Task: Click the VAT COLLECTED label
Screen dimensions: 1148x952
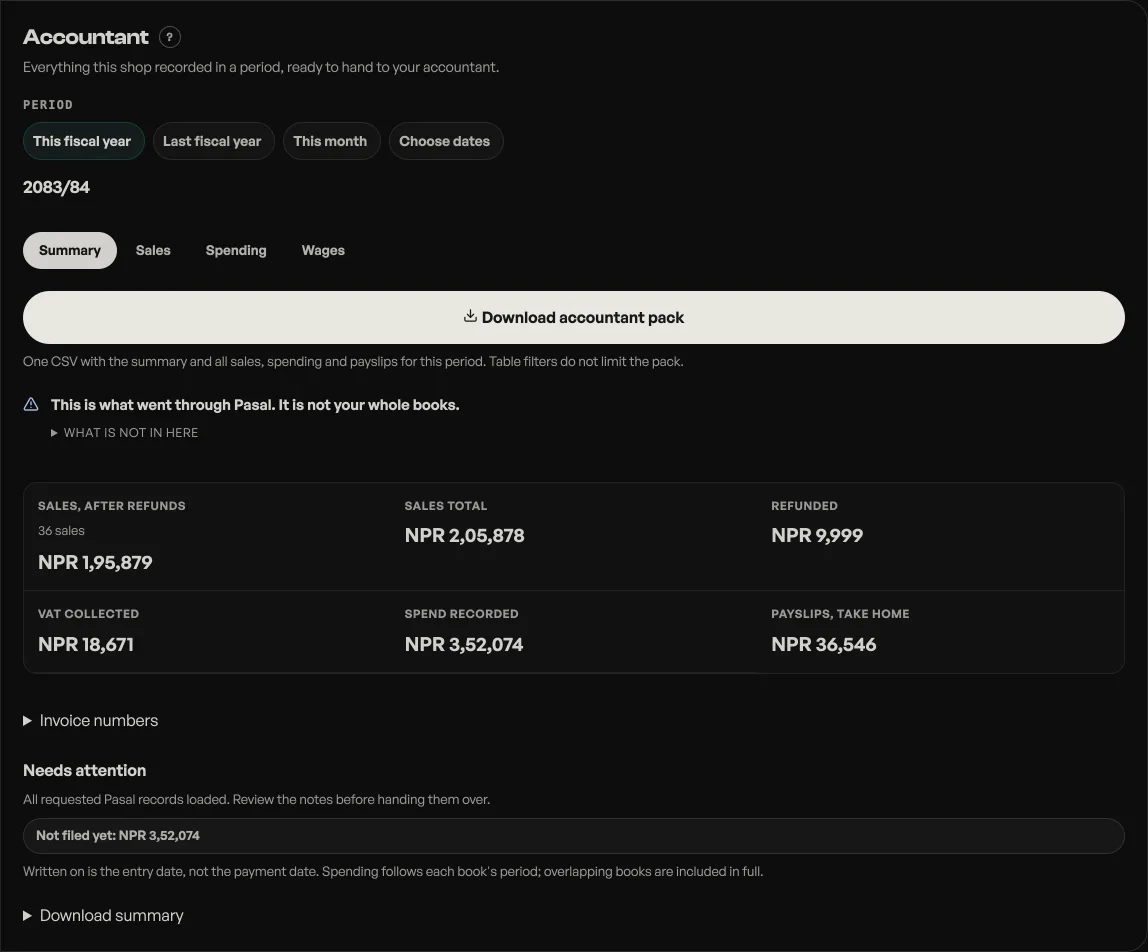Action: 89,614
